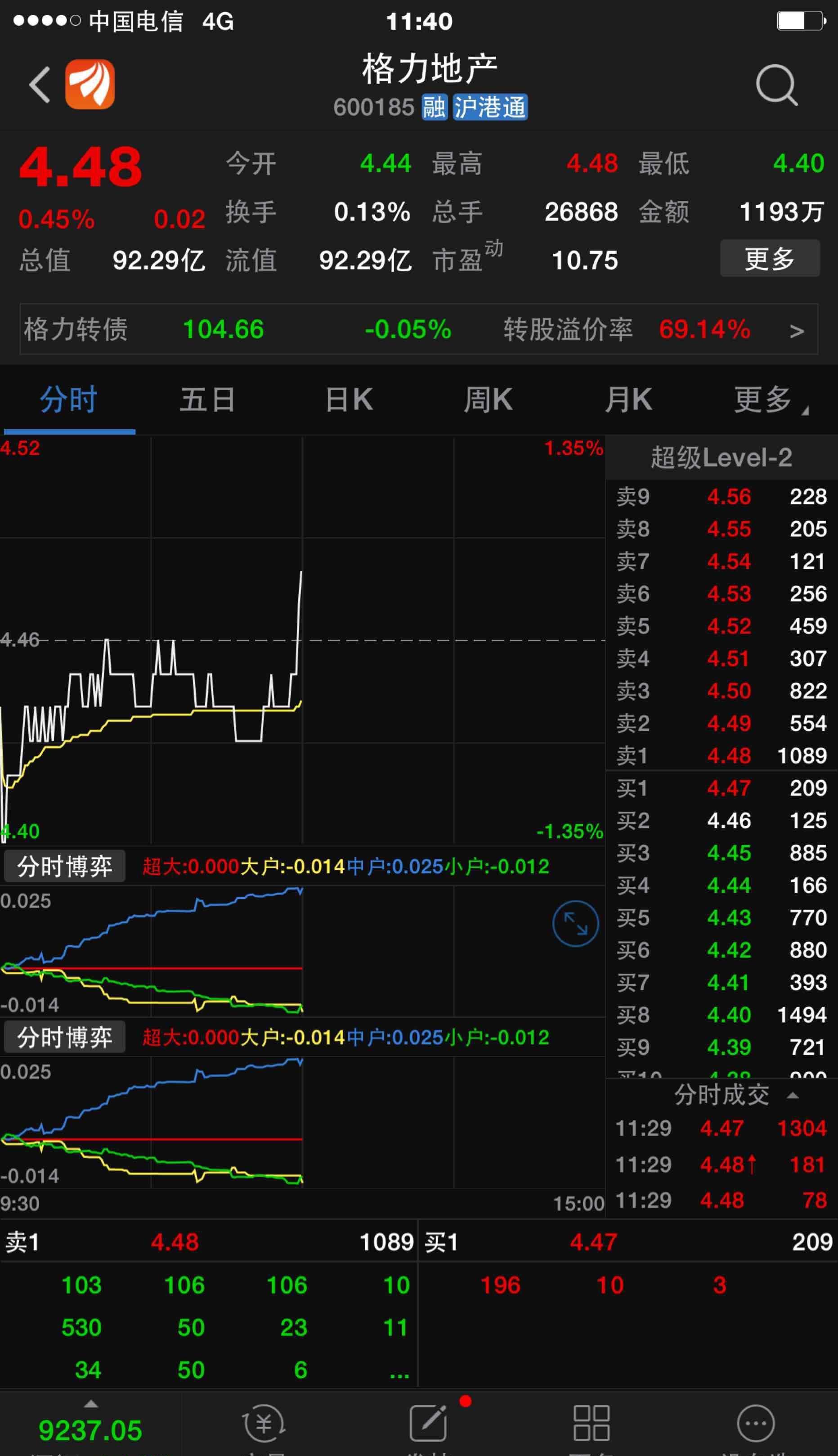838x1456 pixels.
Task: Tap the 530 sell queue order
Action: click(81, 1328)
